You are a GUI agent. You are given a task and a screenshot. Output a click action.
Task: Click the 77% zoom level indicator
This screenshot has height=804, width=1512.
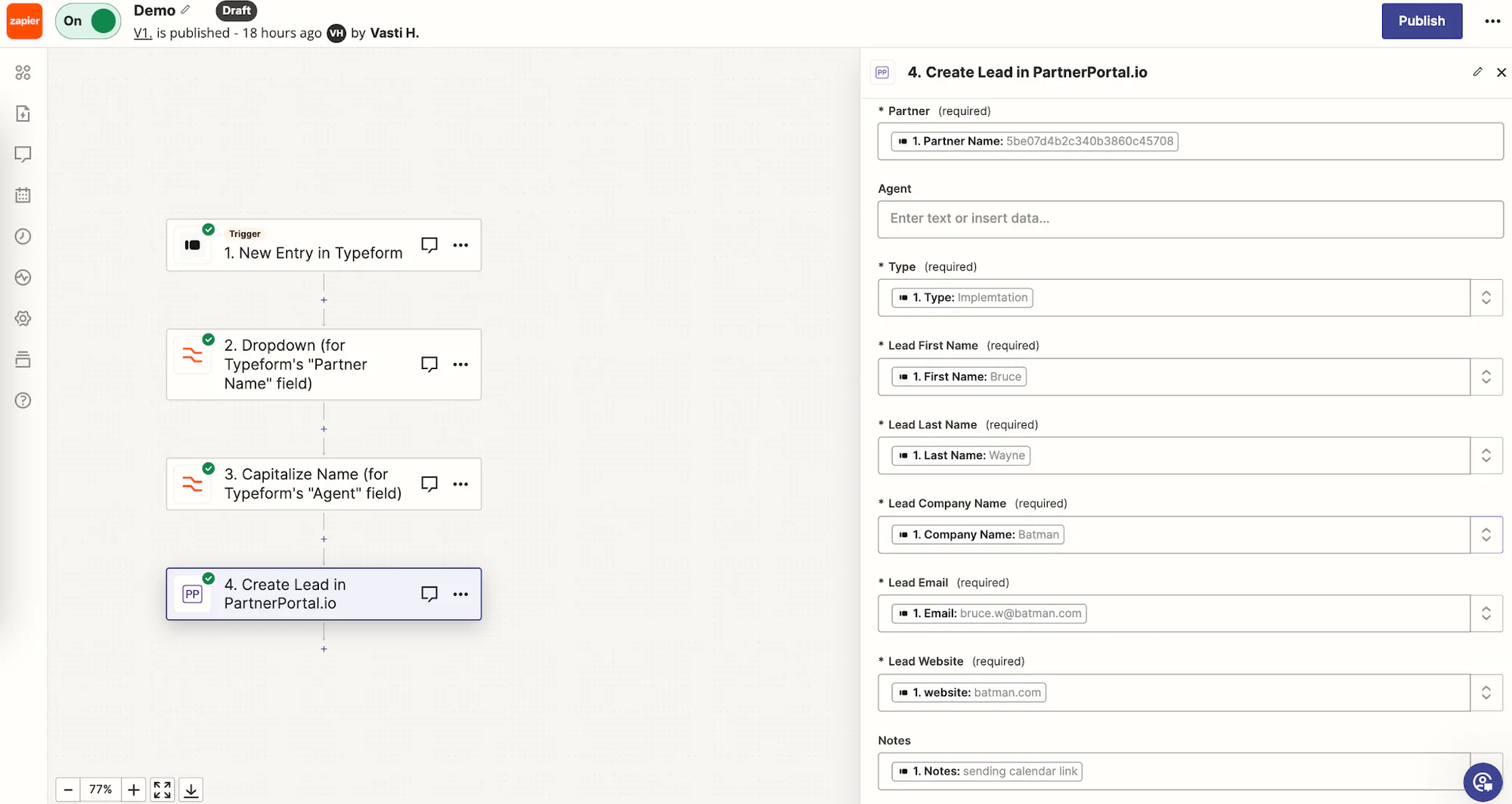click(x=101, y=790)
